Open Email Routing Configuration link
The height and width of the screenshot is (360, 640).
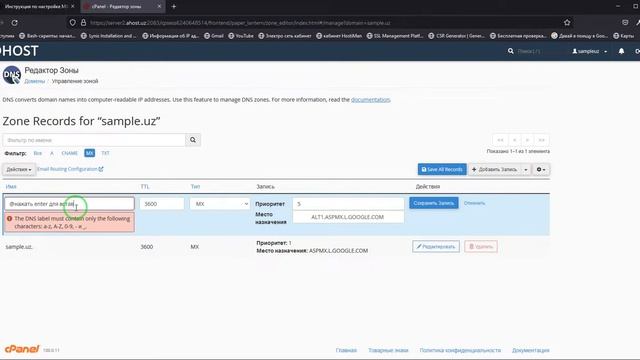click(x=70, y=169)
